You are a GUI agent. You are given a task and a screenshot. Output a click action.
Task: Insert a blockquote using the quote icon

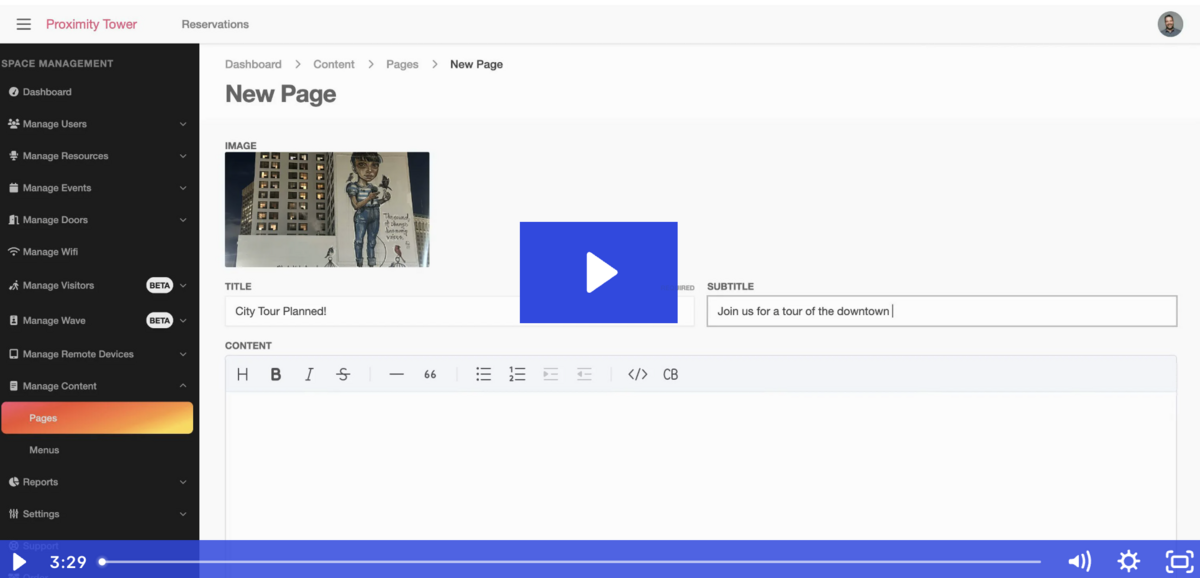[x=430, y=375]
